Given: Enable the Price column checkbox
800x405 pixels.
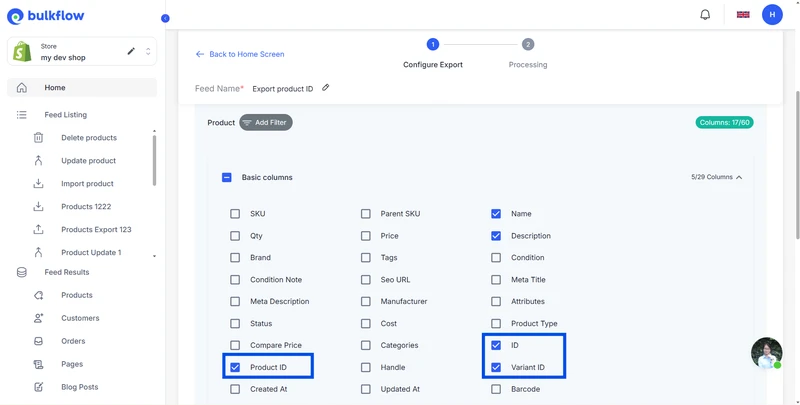Looking at the screenshot, I should pos(365,236).
